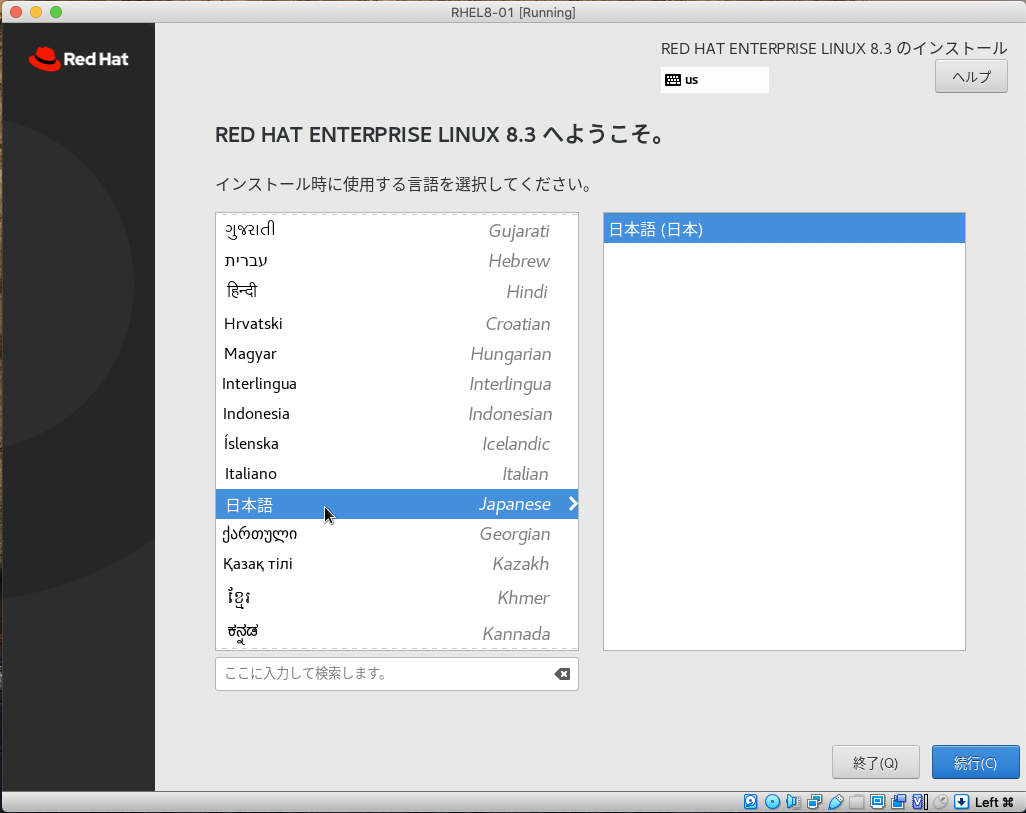Screen dimensions: 1026x813
Task: Click the language search input field
Action: click(x=380, y=673)
